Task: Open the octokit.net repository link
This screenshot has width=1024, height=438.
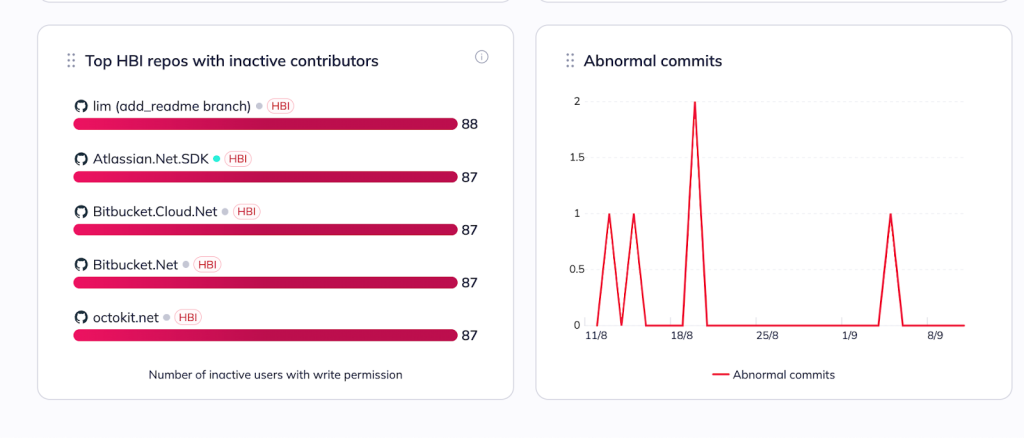Action: pyautogui.click(x=126, y=317)
